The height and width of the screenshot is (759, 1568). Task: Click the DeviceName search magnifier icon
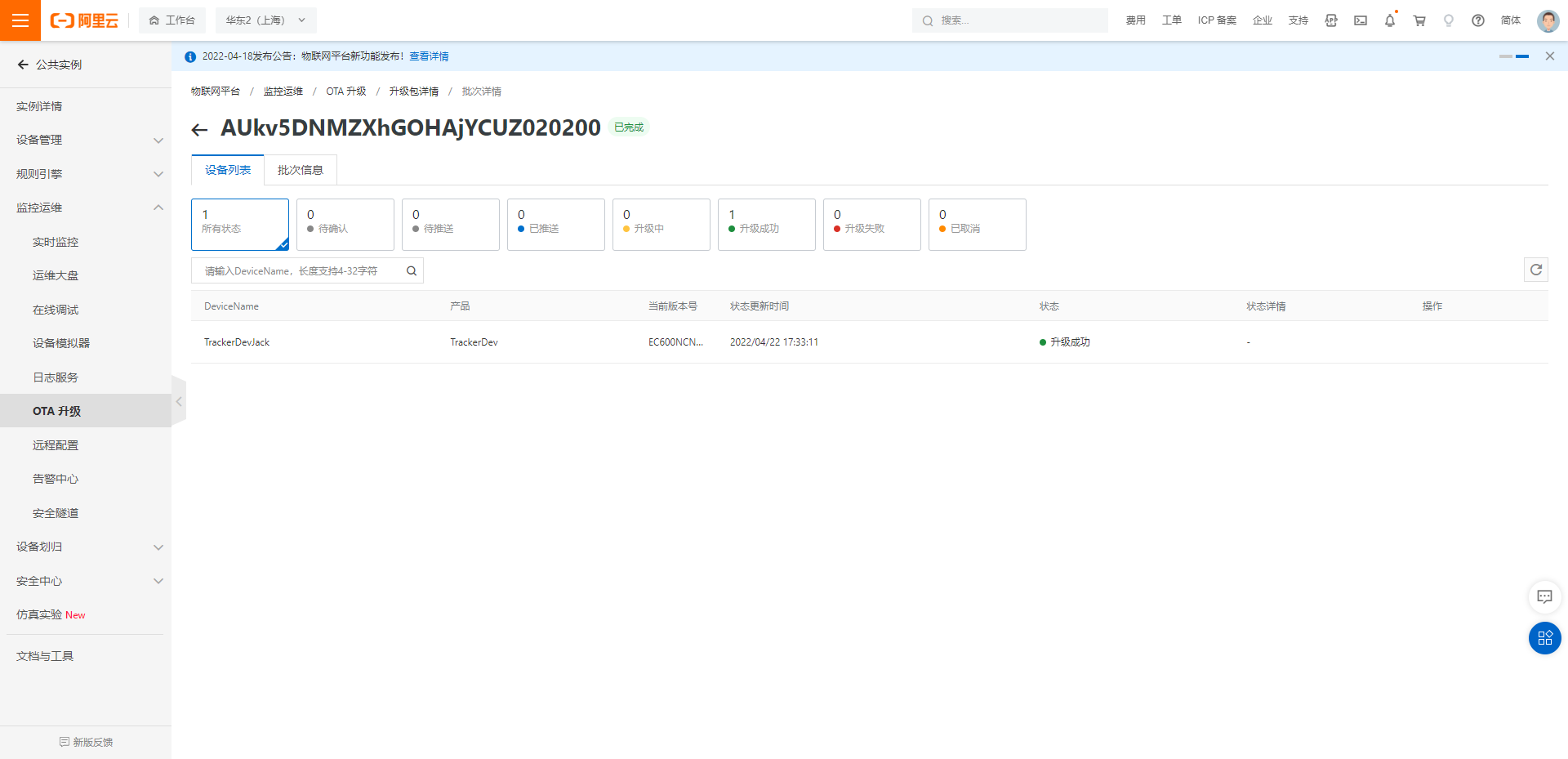pos(412,271)
